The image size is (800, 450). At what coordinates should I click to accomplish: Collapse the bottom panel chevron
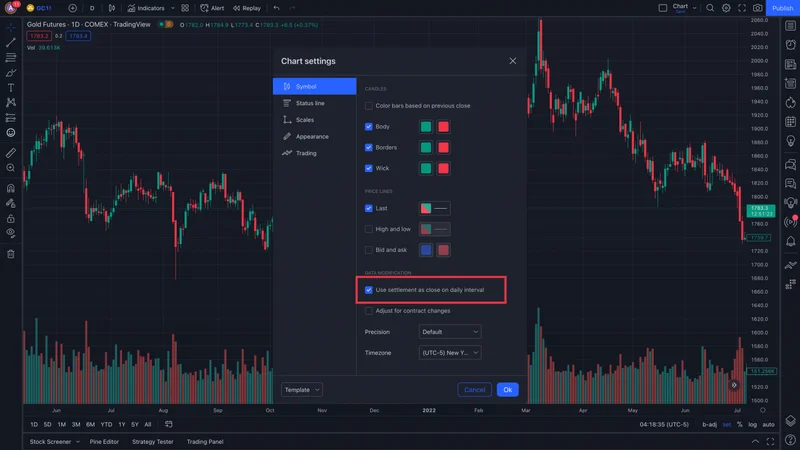point(755,441)
